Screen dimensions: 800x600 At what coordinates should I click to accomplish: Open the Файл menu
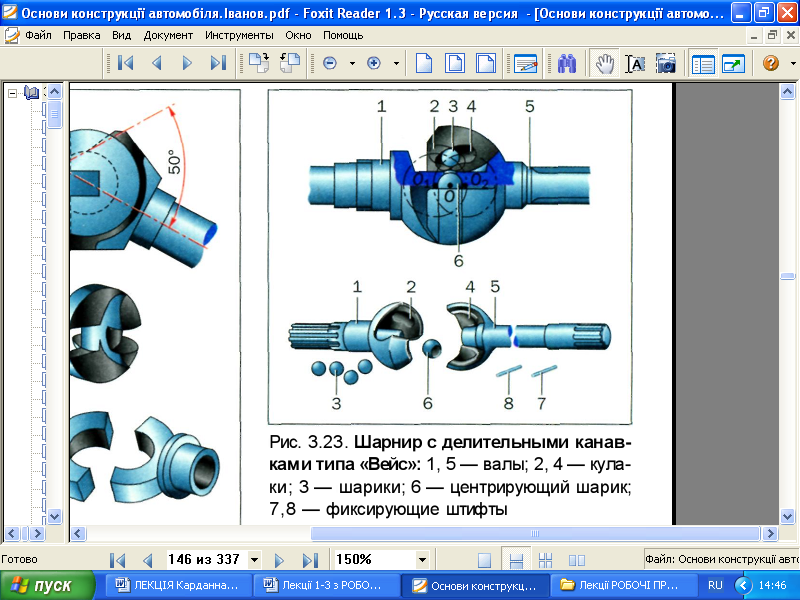(38, 35)
